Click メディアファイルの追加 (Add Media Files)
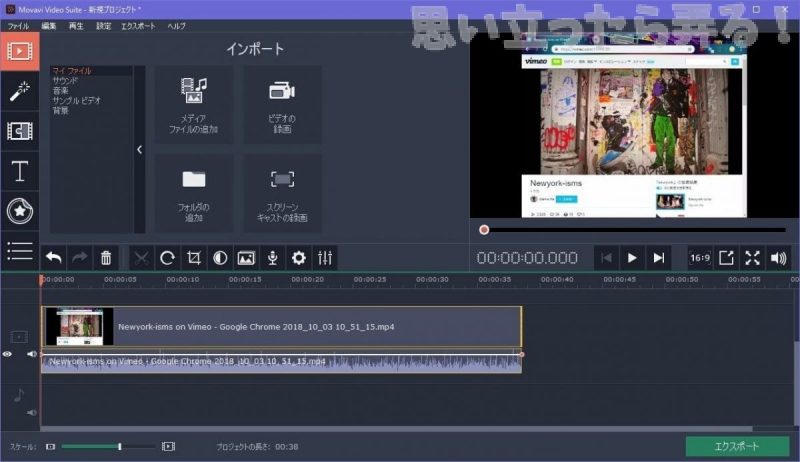Image resolution: width=800 pixels, height=462 pixels. coord(193,105)
